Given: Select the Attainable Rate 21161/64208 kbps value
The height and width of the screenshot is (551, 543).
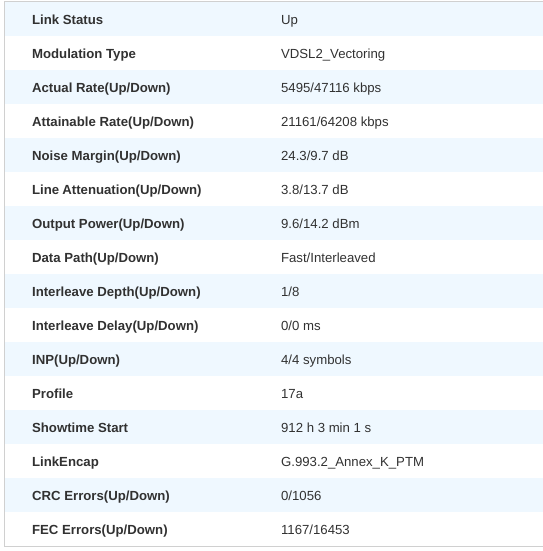Looking at the screenshot, I should click(335, 122).
